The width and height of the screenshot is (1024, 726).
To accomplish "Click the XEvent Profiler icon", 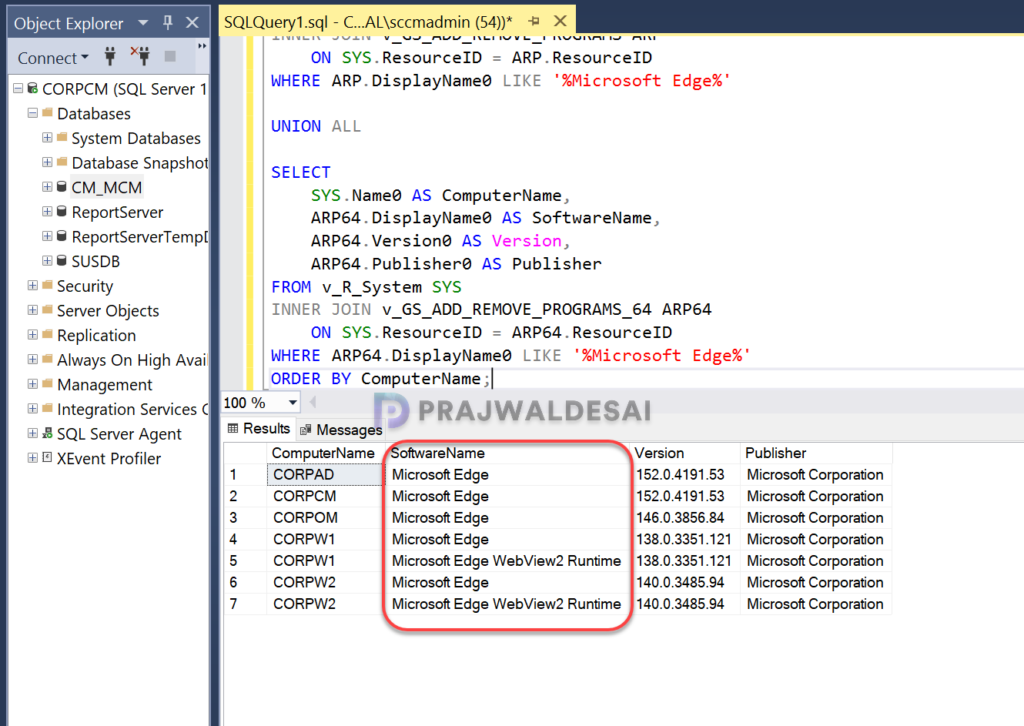I will (47, 458).
